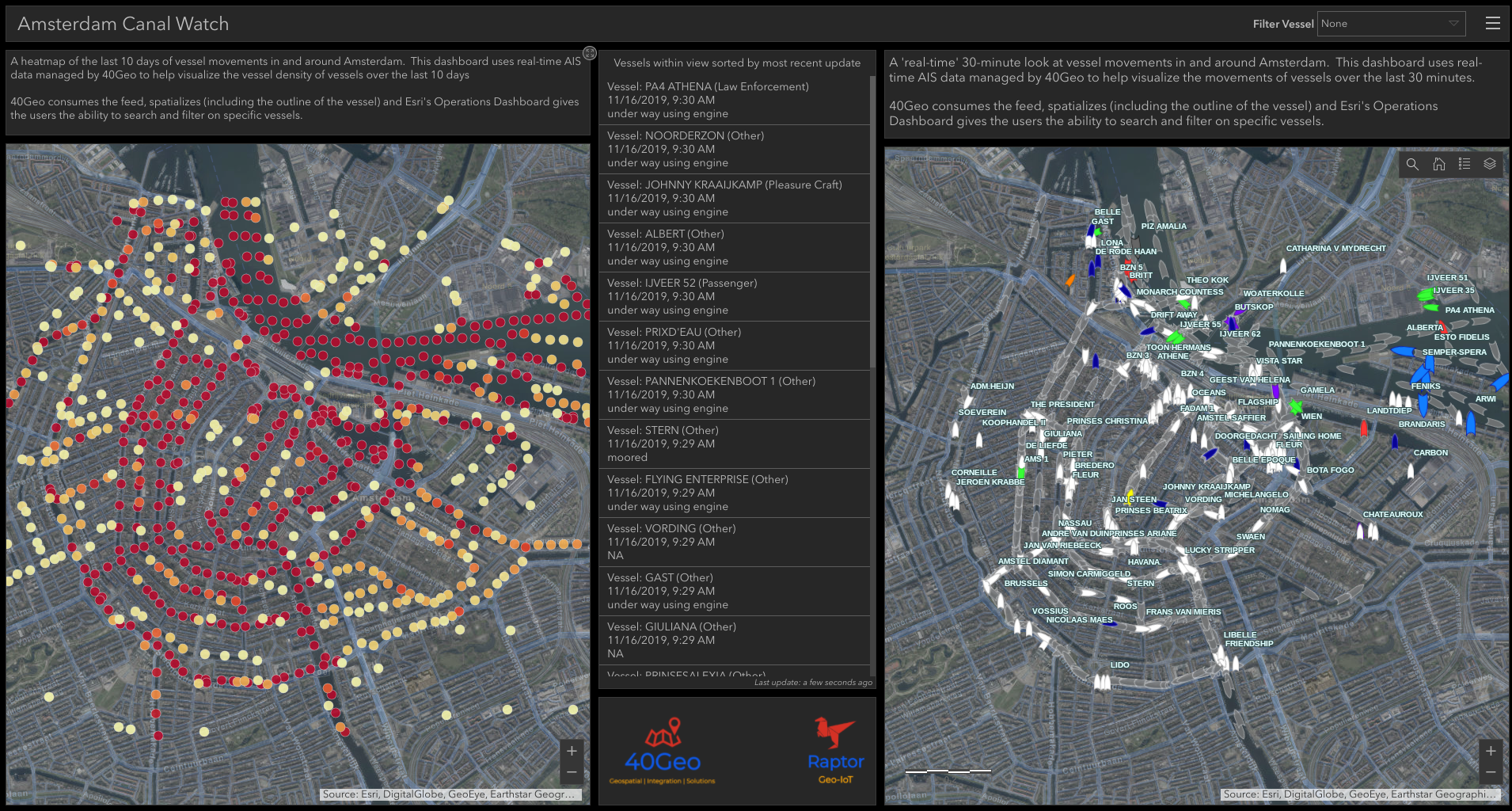Click the PRINSES CHRISTINA map label
The width and height of the screenshot is (1512, 811).
coord(1107,421)
